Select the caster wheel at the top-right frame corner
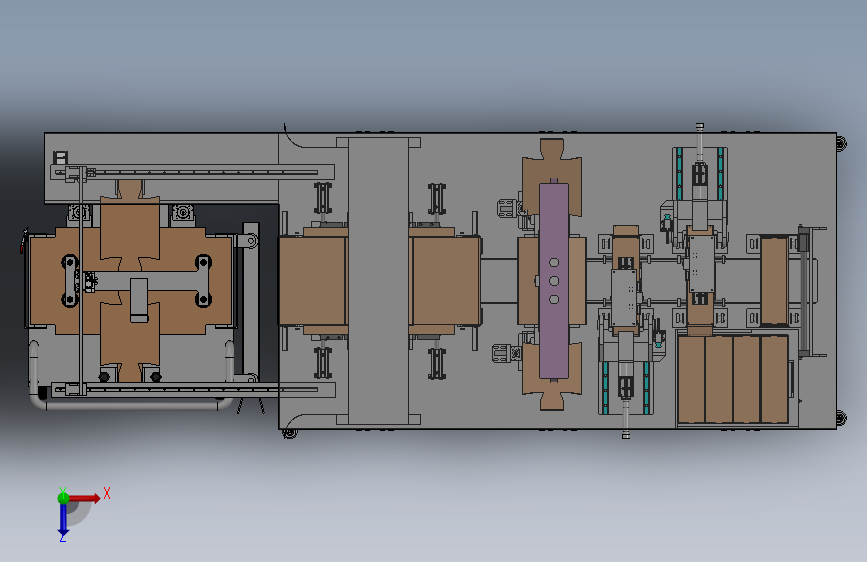867x562 pixels. click(x=840, y=143)
